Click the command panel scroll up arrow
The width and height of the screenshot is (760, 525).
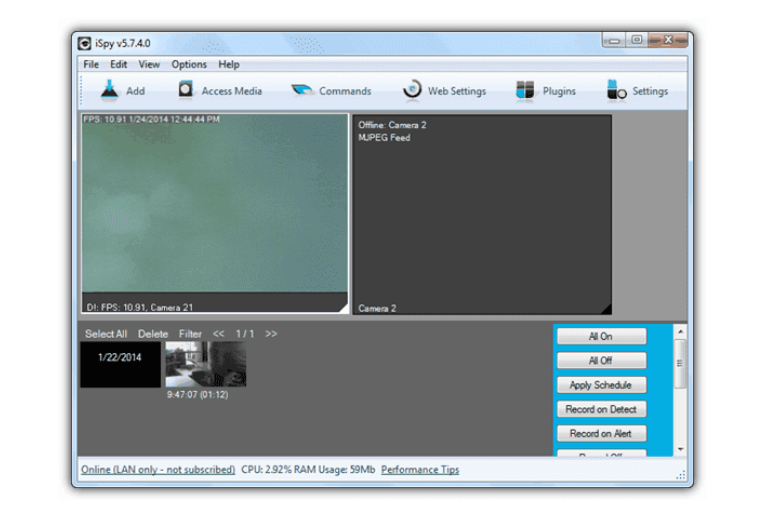click(x=681, y=332)
